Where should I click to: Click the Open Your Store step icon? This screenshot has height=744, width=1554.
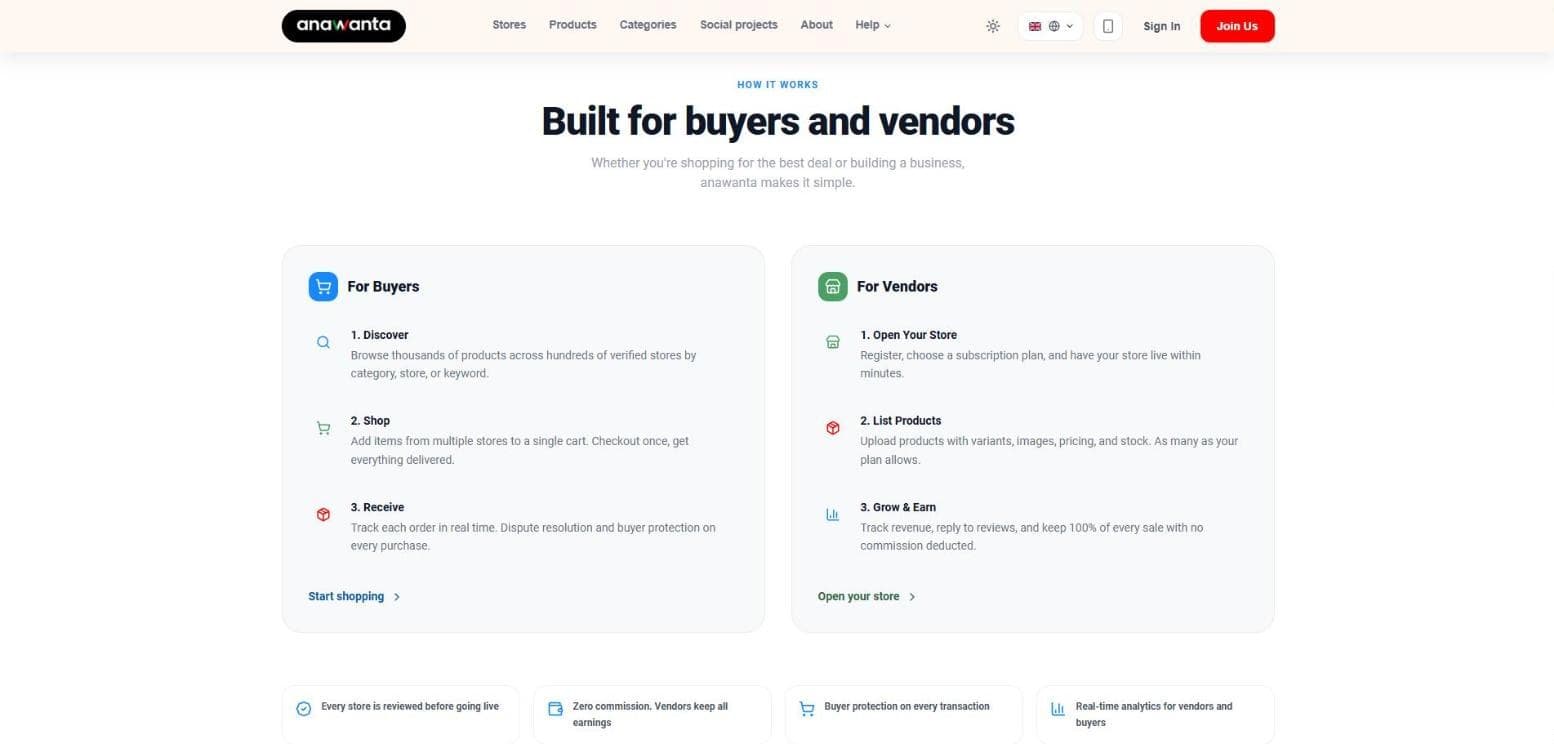tap(833, 342)
